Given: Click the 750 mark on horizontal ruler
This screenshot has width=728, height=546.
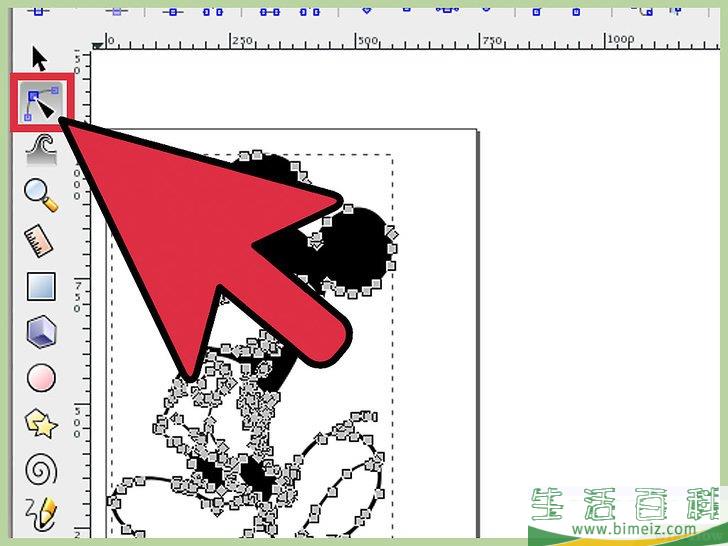Looking at the screenshot, I should (x=492, y=41).
